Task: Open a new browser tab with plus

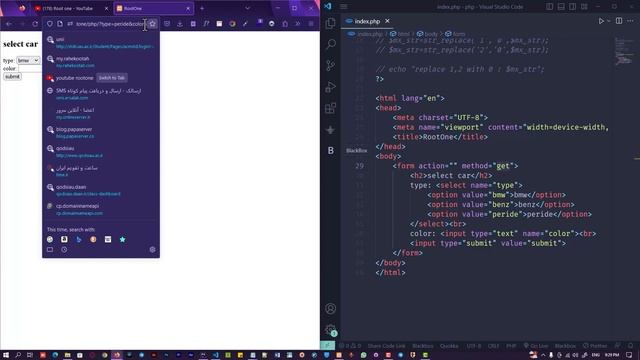Action: tap(202, 8)
